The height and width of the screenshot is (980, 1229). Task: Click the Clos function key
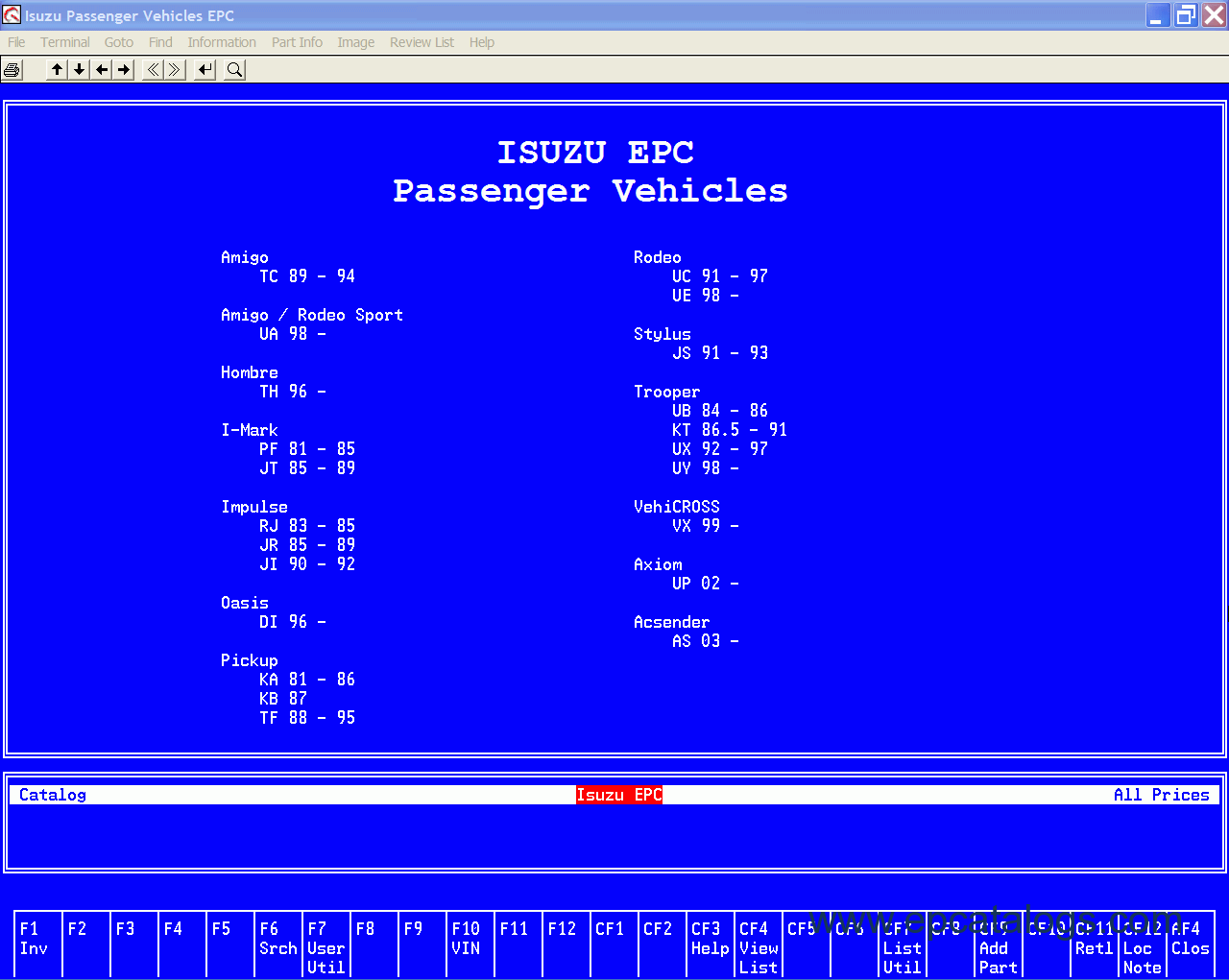(x=1191, y=944)
